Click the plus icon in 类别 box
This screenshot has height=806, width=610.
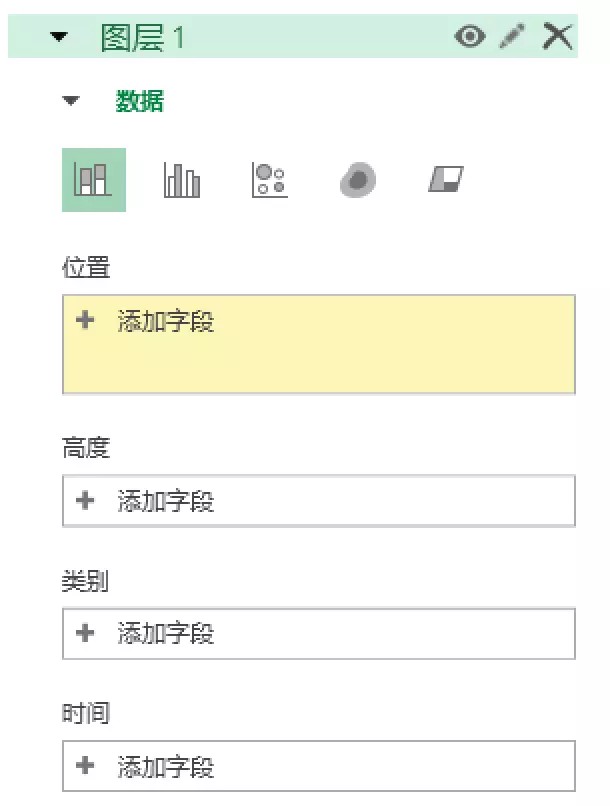tap(85, 632)
